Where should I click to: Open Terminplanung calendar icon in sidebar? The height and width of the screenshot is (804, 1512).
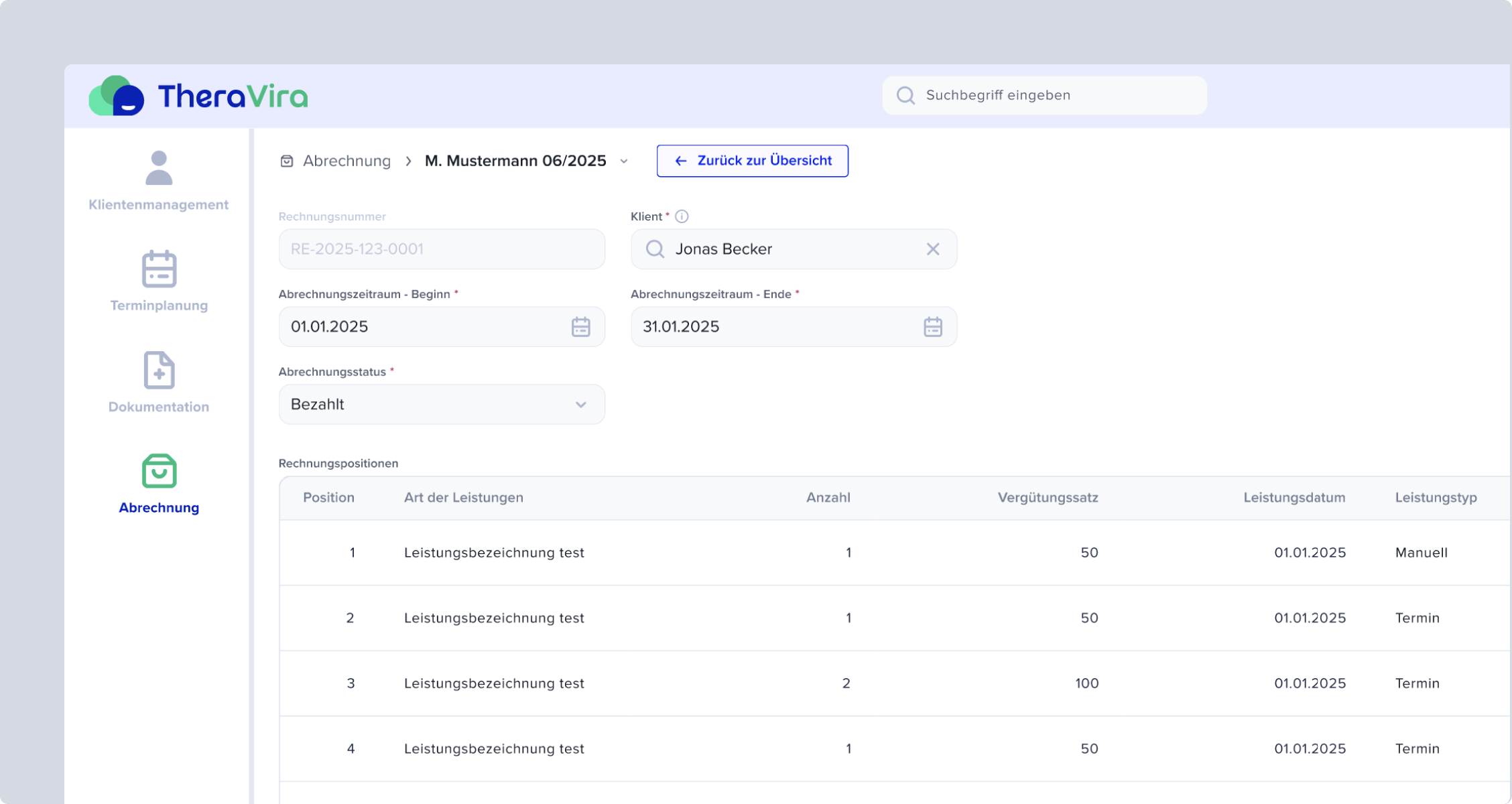pyautogui.click(x=159, y=269)
